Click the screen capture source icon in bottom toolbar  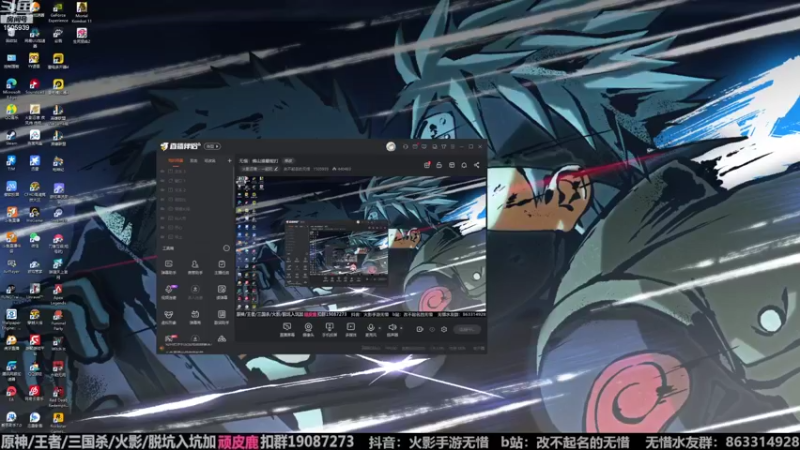287,329
